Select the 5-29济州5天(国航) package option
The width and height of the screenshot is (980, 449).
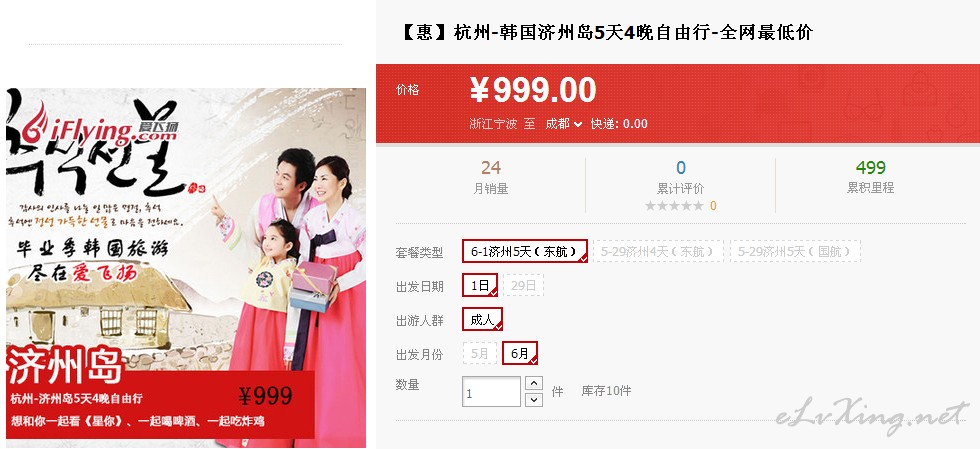click(795, 251)
